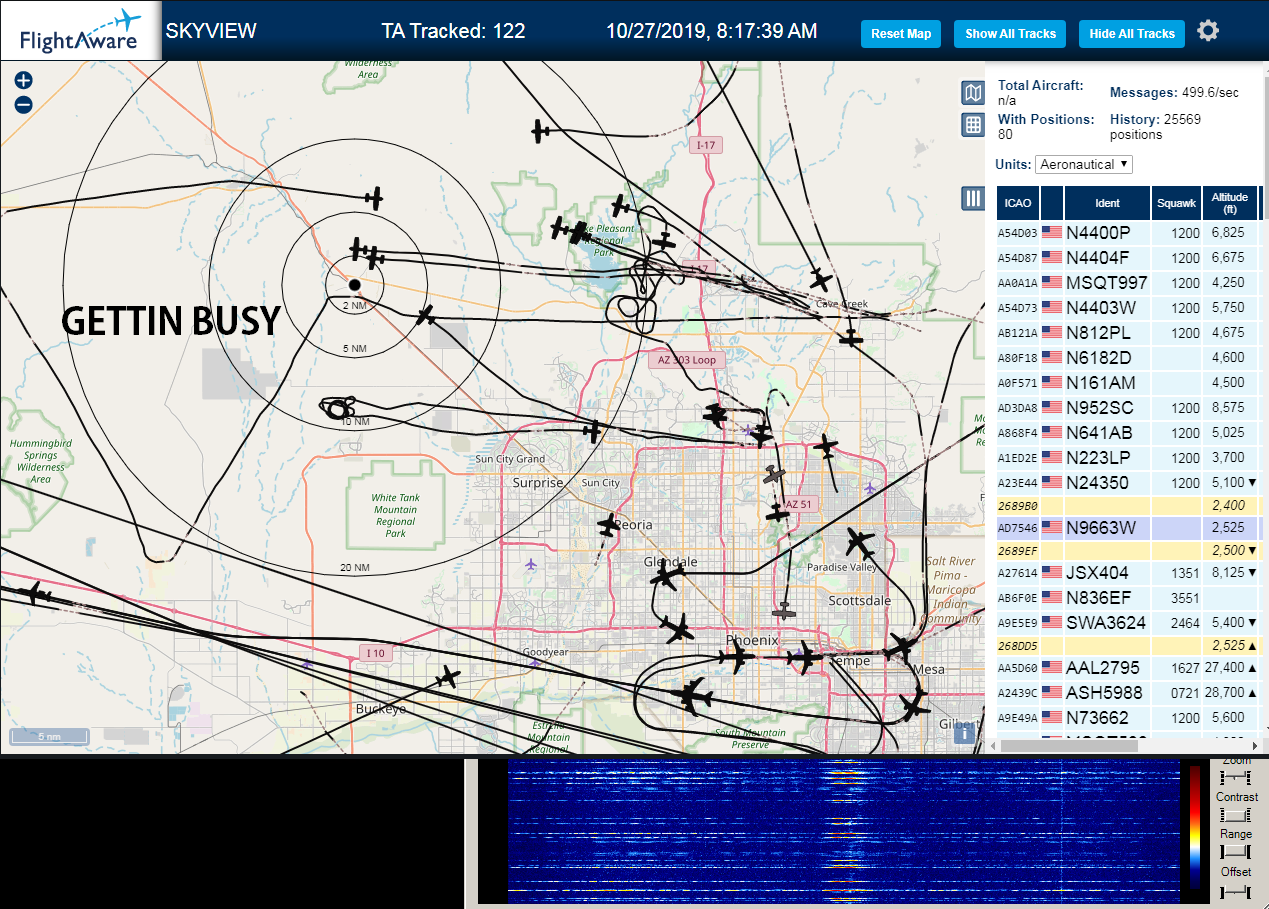Click the 2689B0 ICAO row
This screenshot has width=1269, height=909.
tap(1128, 505)
